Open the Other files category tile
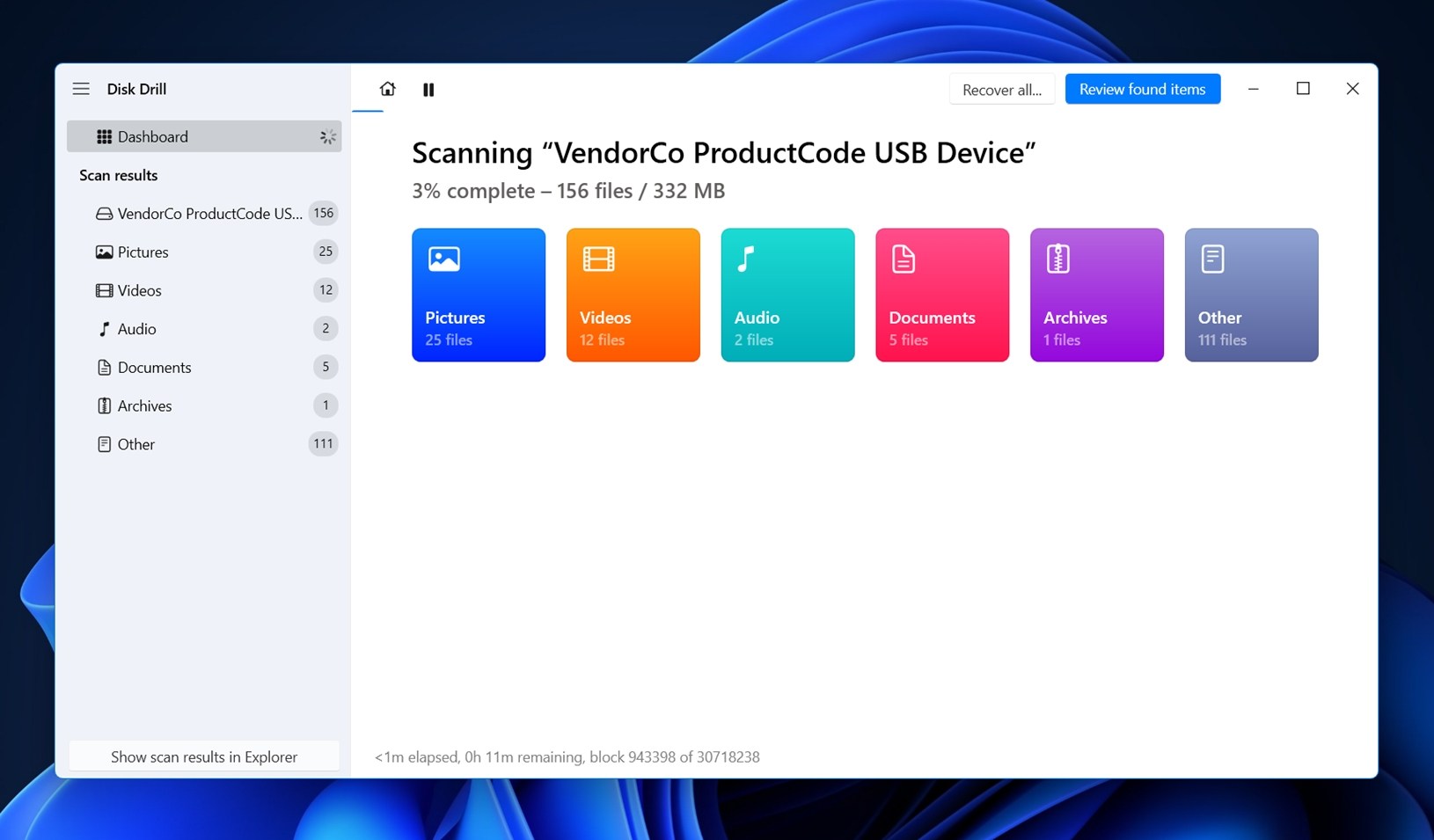Viewport: 1434px width, 840px height. coord(1251,295)
